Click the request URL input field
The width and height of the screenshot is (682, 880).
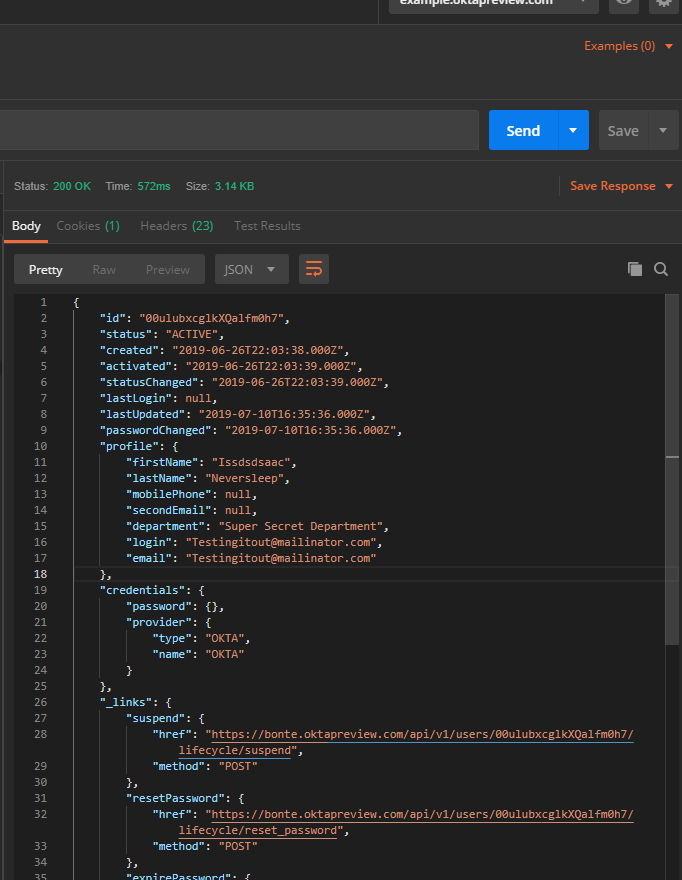point(240,131)
